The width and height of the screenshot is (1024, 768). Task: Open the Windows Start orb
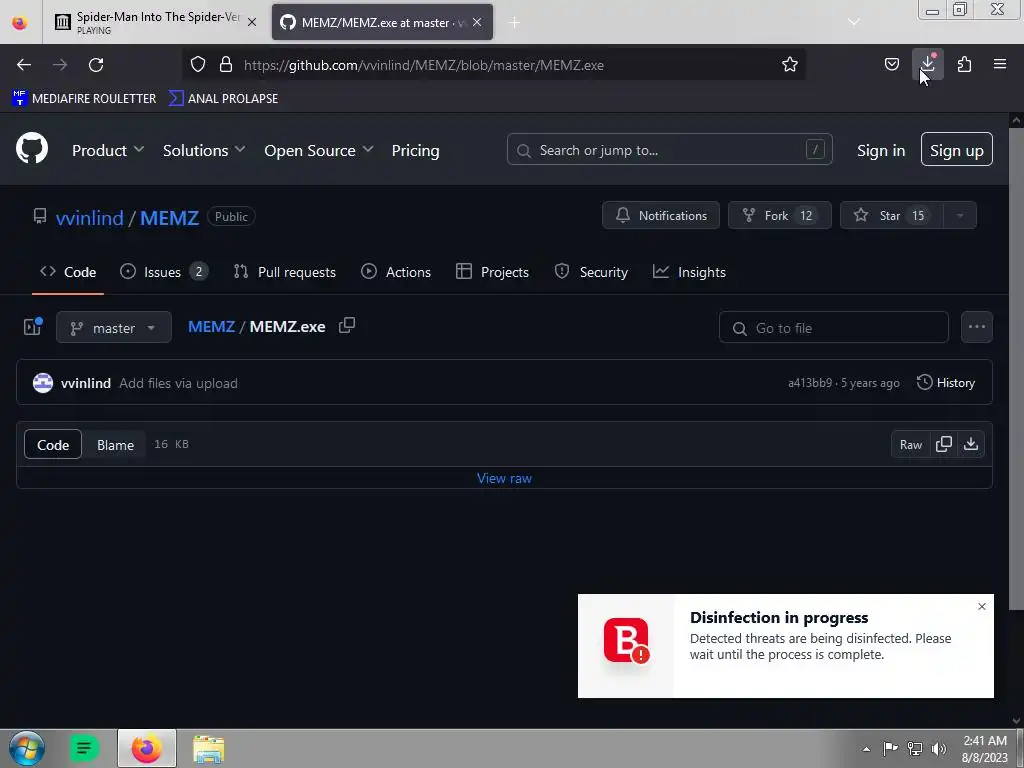click(27, 748)
